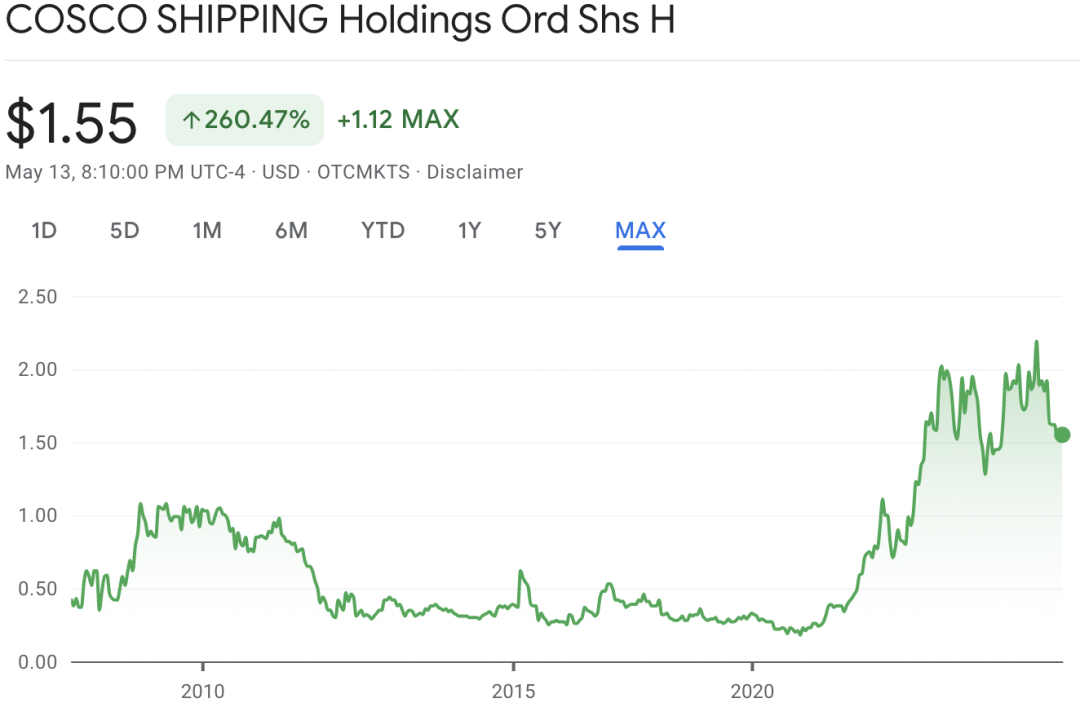This screenshot has width=1080, height=716.
Task: Click the green endpoint dot on the chart
Action: (1062, 434)
